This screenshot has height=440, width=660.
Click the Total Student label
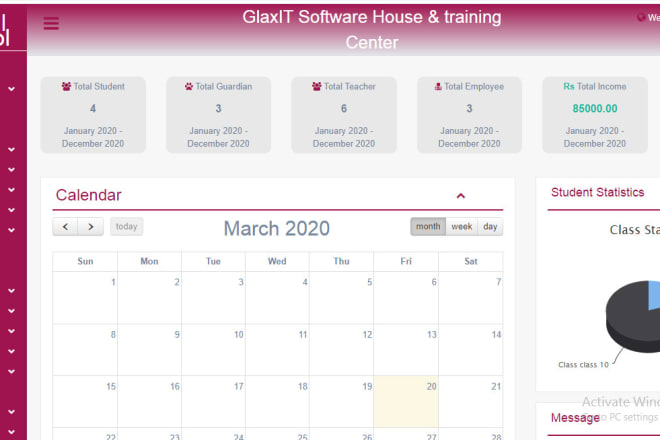coord(99,86)
